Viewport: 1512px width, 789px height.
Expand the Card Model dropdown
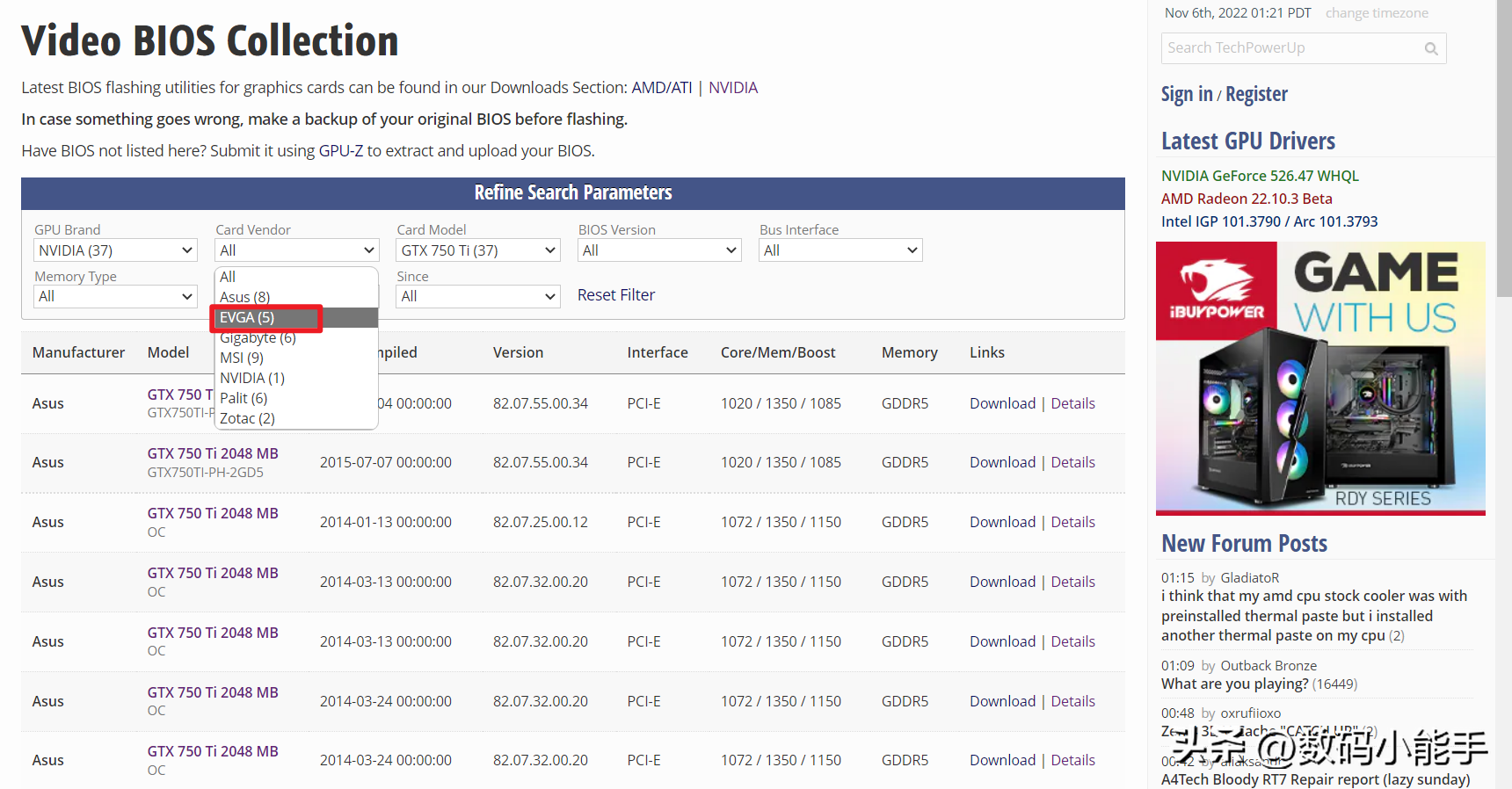477,250
